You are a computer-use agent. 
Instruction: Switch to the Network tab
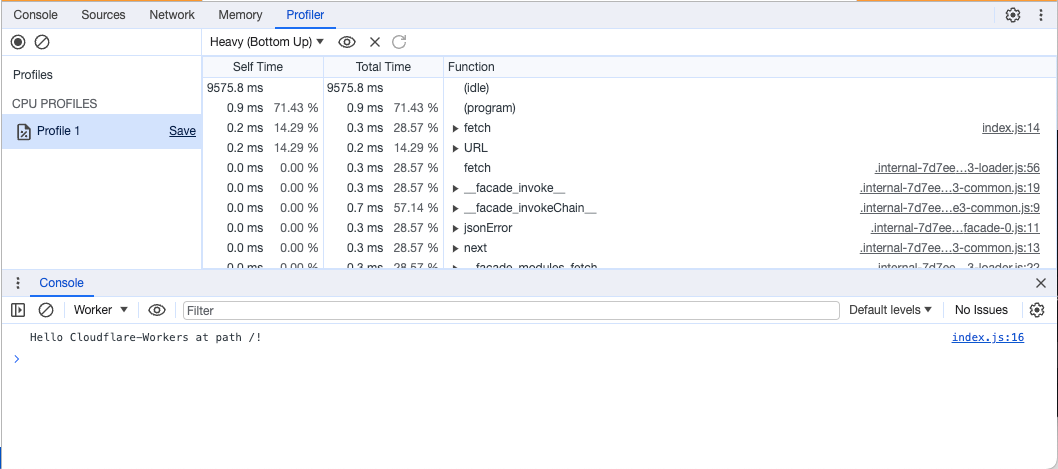tap(172, 15)
